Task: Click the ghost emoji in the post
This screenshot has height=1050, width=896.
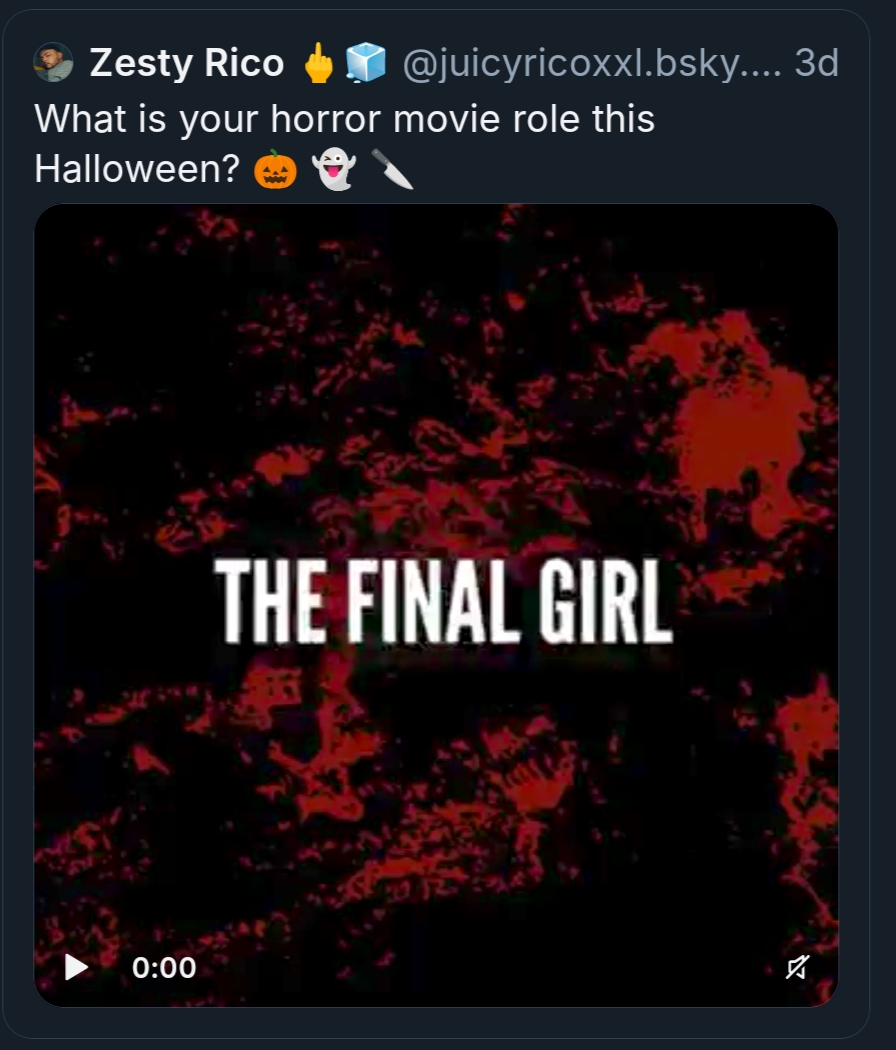Action: coord(333,171)
